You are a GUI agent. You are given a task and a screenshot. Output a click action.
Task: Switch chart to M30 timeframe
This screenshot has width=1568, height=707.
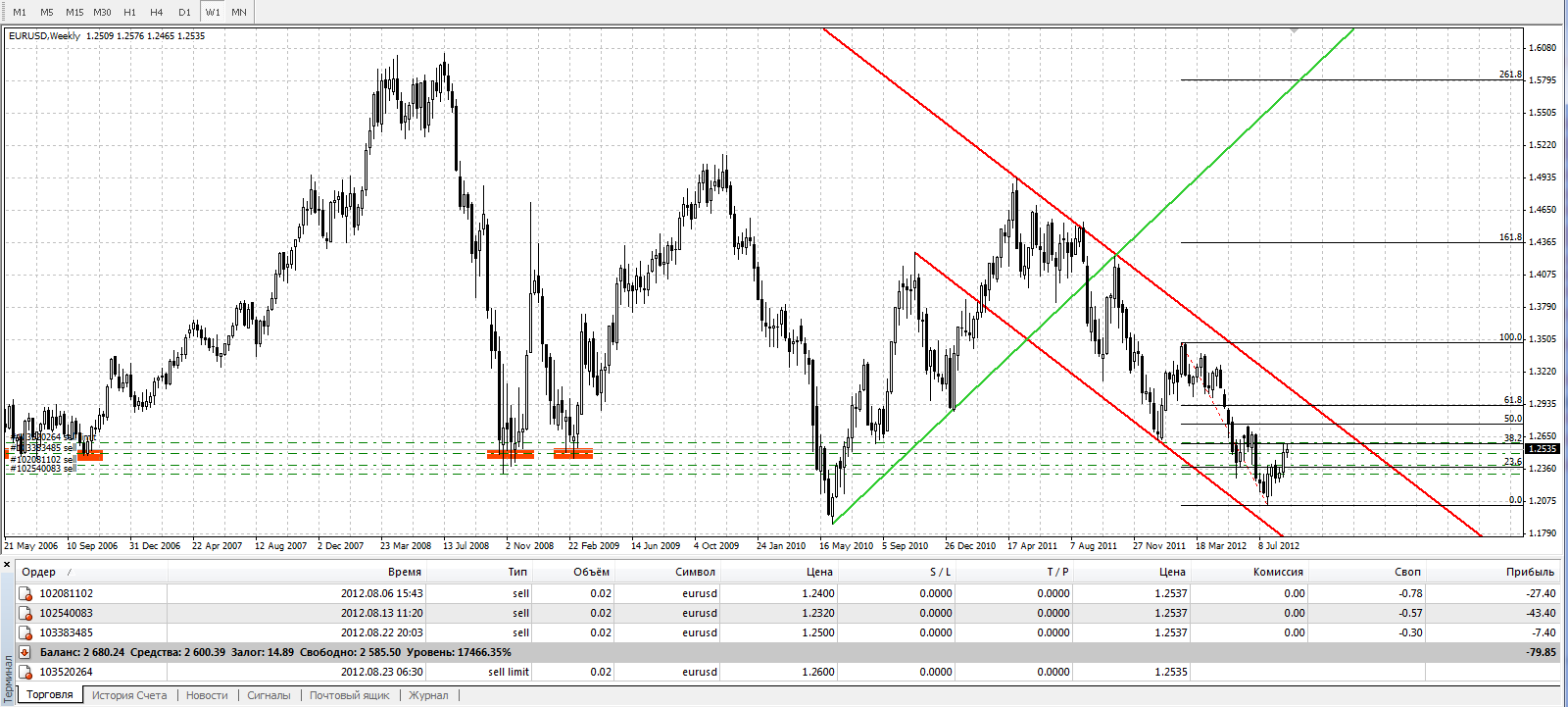[102, 12]
